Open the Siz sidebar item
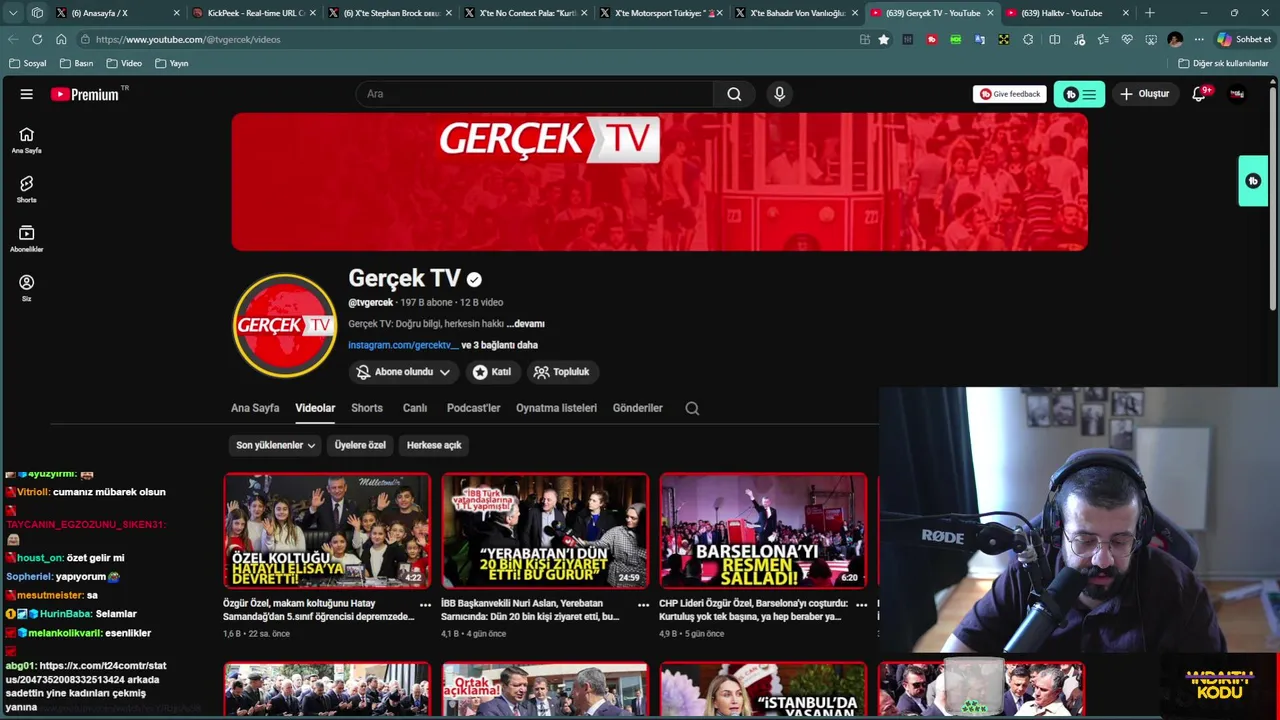Screen dimensions: 1280x720 pyautogui.click(x=27, y=288)
